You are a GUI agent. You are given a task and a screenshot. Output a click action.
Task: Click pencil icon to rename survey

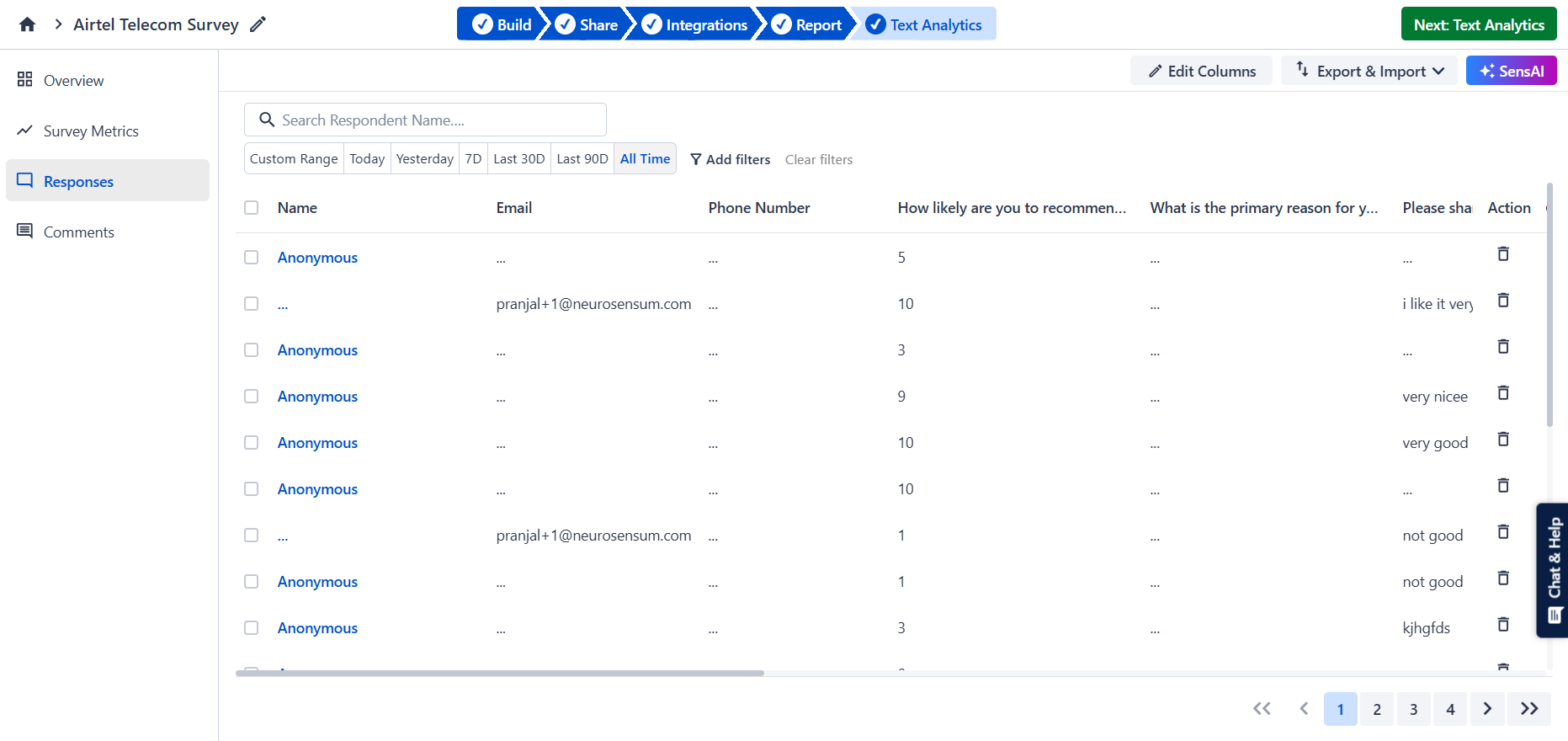[x=258, y=24]
